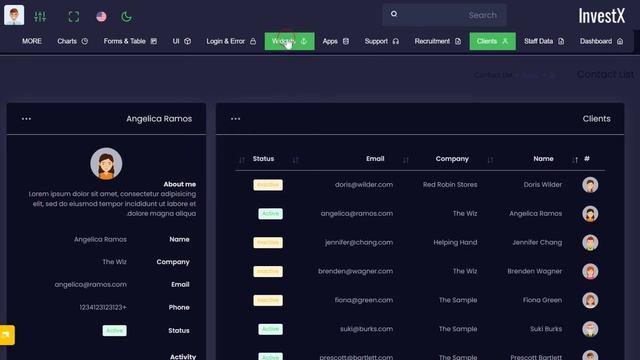Sort table by # column

click(x=587, y=159)
